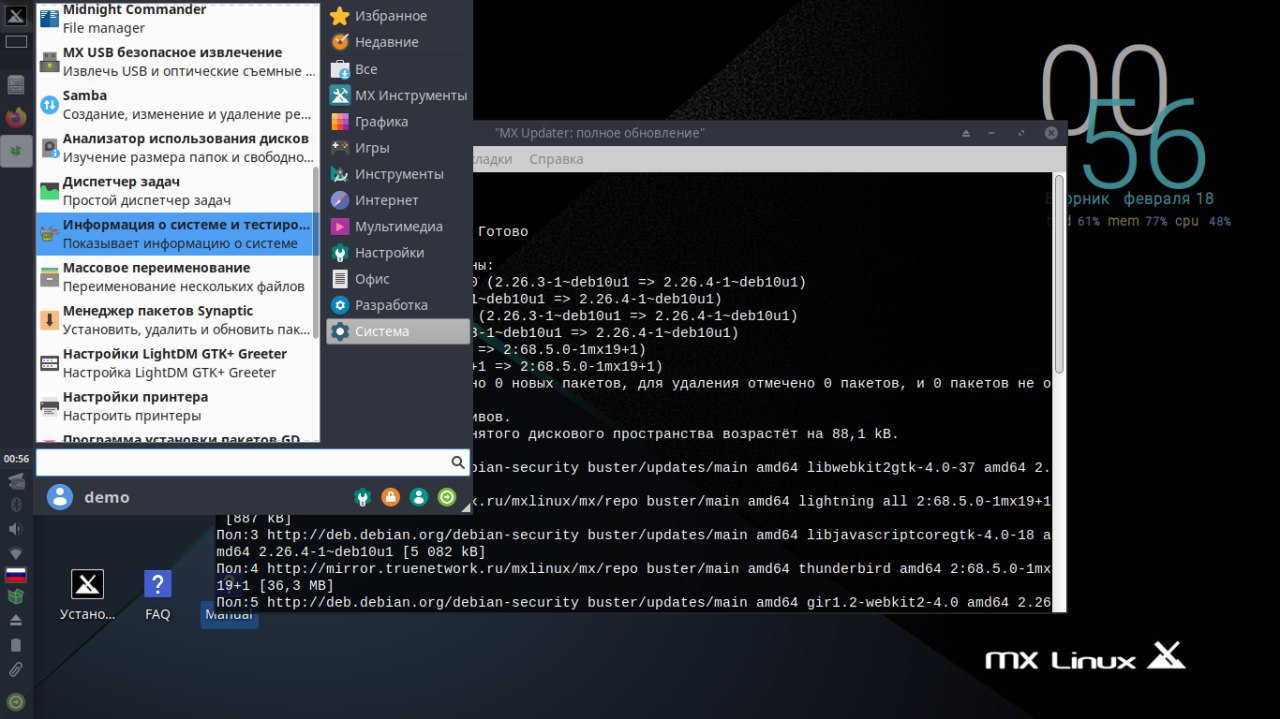
Task: Select the Инструменты category
Action: [398, 174]
